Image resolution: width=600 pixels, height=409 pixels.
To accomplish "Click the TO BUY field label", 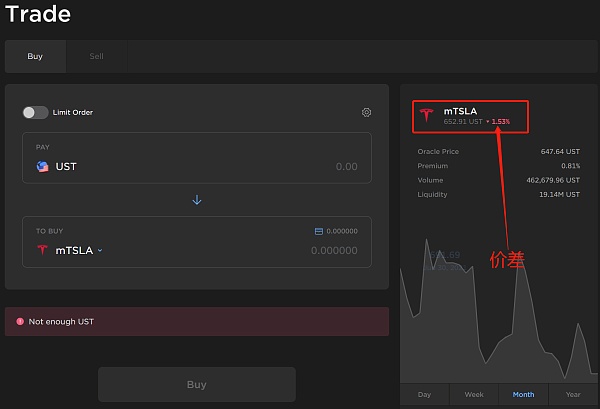I will point(50,231).
